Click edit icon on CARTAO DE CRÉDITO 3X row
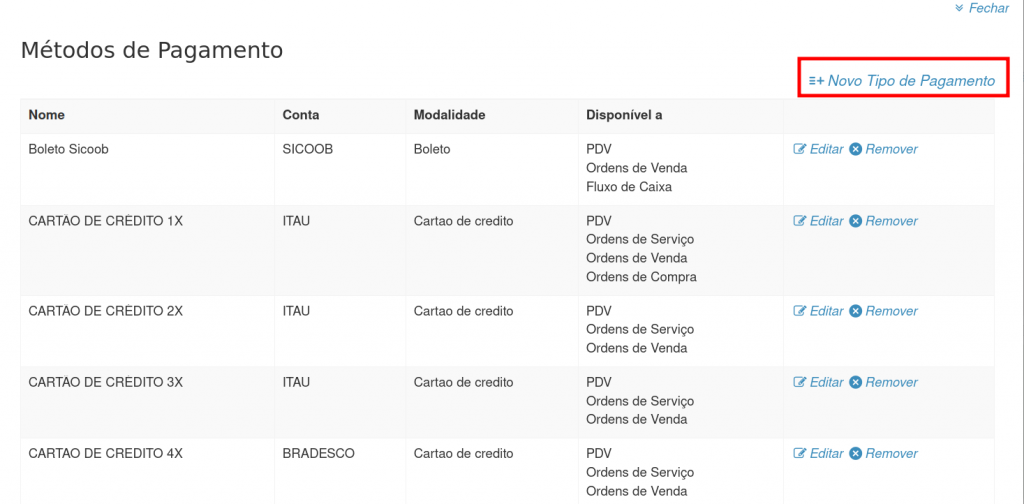The height and width of the screenshot is (504, 1024). (x=800, y=382)
